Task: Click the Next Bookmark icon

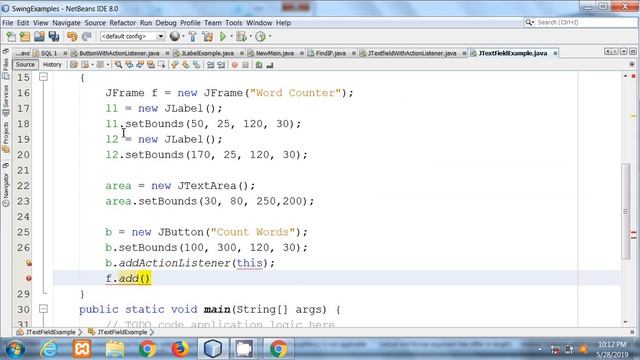Action: click(186, 64)
